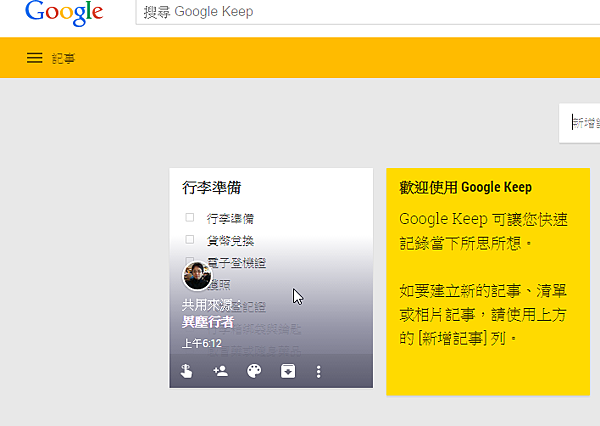
Task: Click the 新增 new note field
Action: click(579, 123)
